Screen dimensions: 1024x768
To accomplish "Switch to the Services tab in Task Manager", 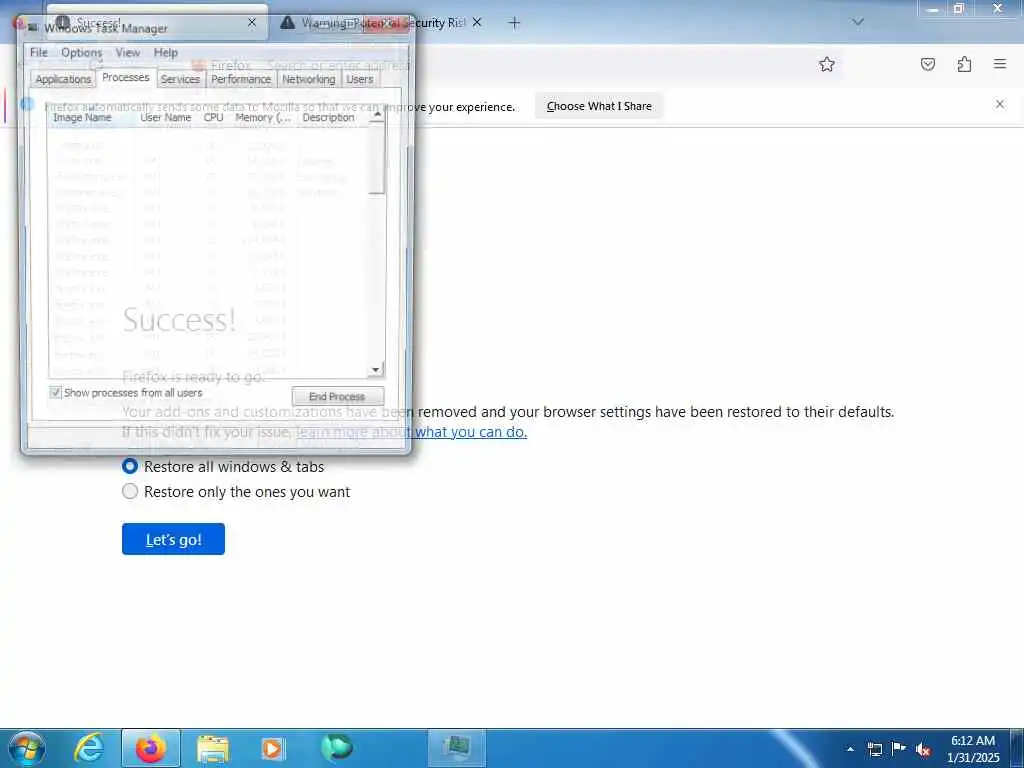I will click(180, 80).
